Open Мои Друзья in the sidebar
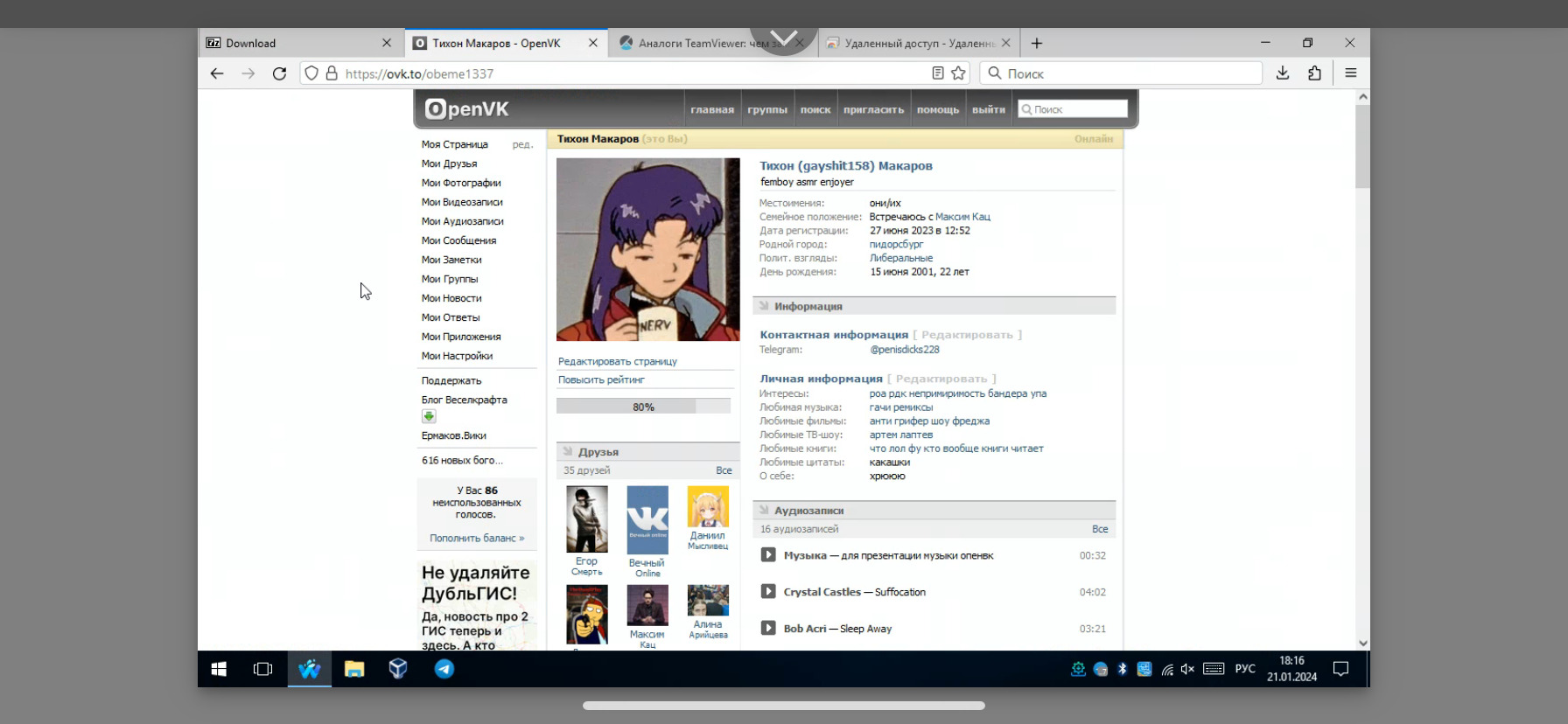The image size is (1568, 724). coord(450,164)
